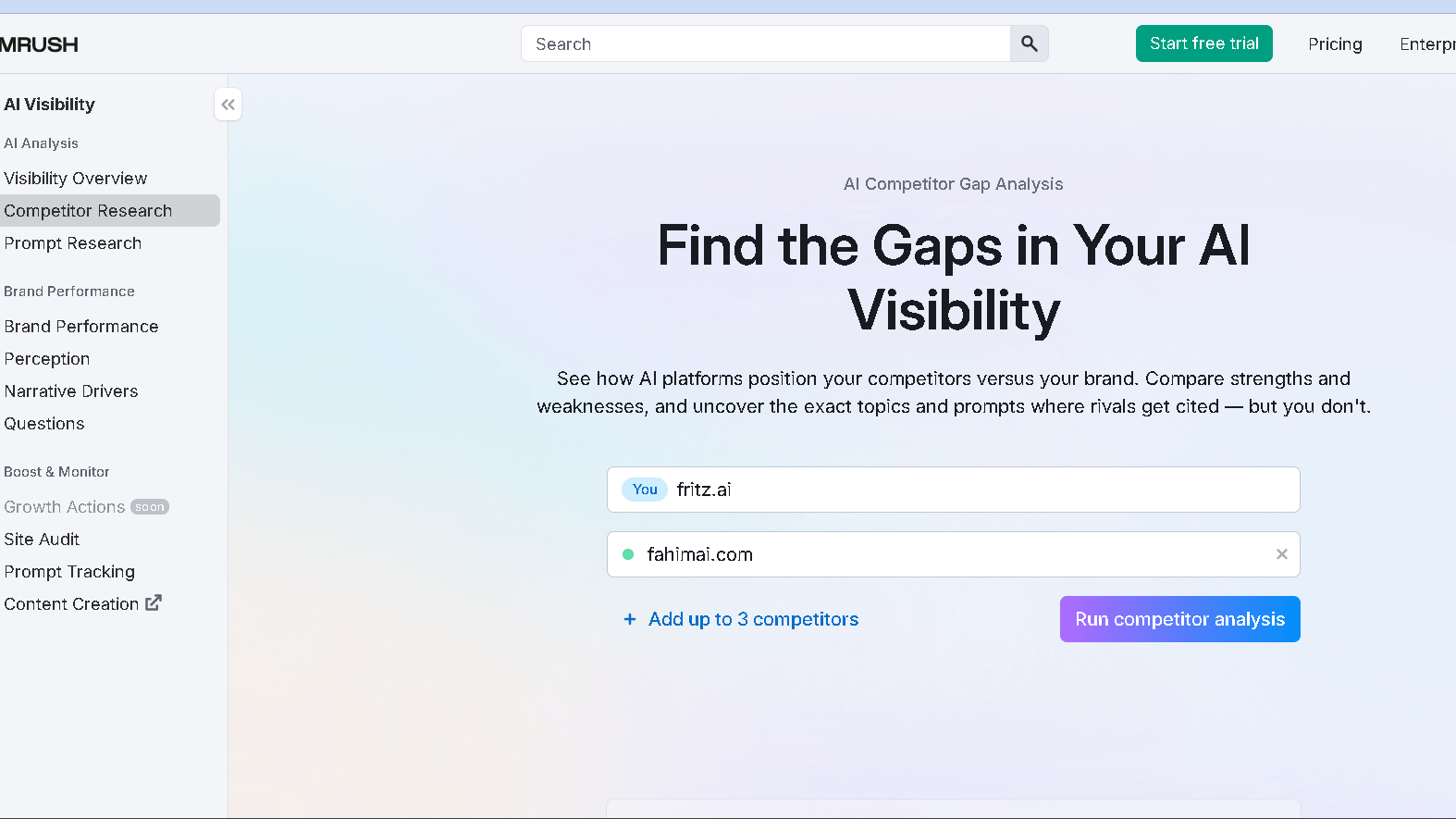Open Narrative Drivers
This screenshot has width=1456, height=819.
[x=70, y=391]
